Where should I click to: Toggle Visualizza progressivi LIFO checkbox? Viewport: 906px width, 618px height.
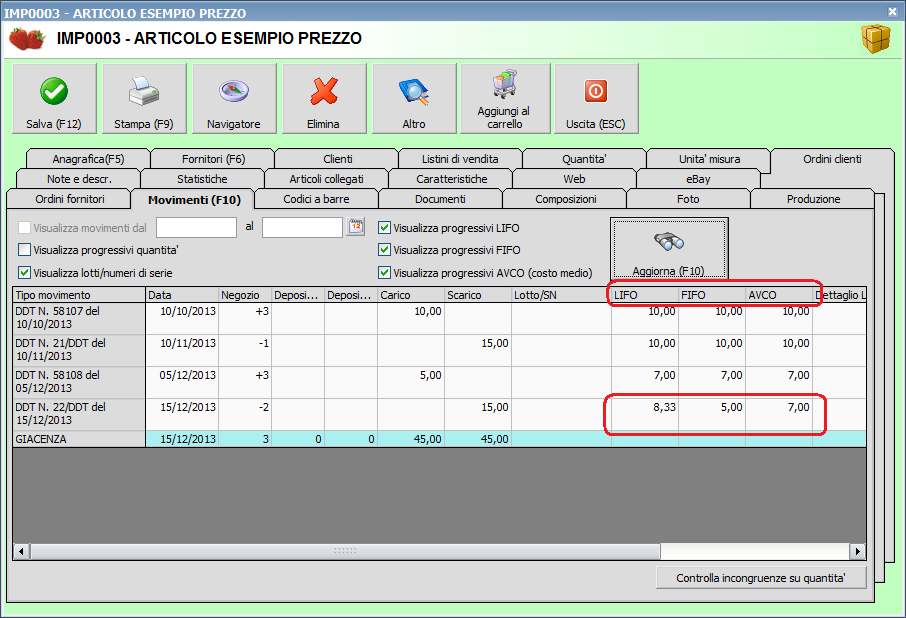pos(384,228)
